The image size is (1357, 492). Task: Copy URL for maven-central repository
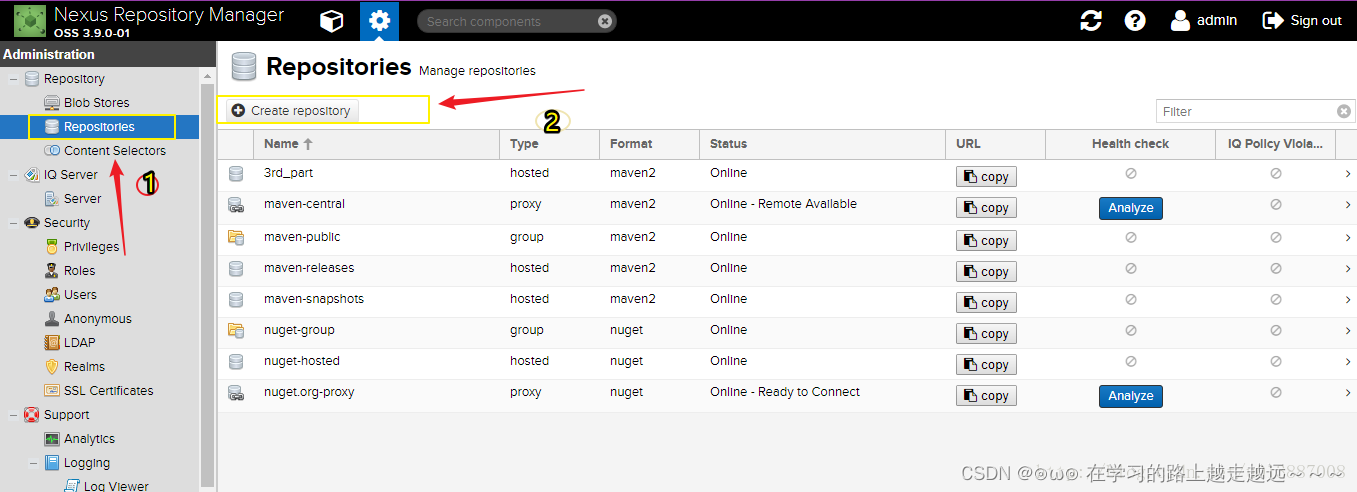pos(986,208)
